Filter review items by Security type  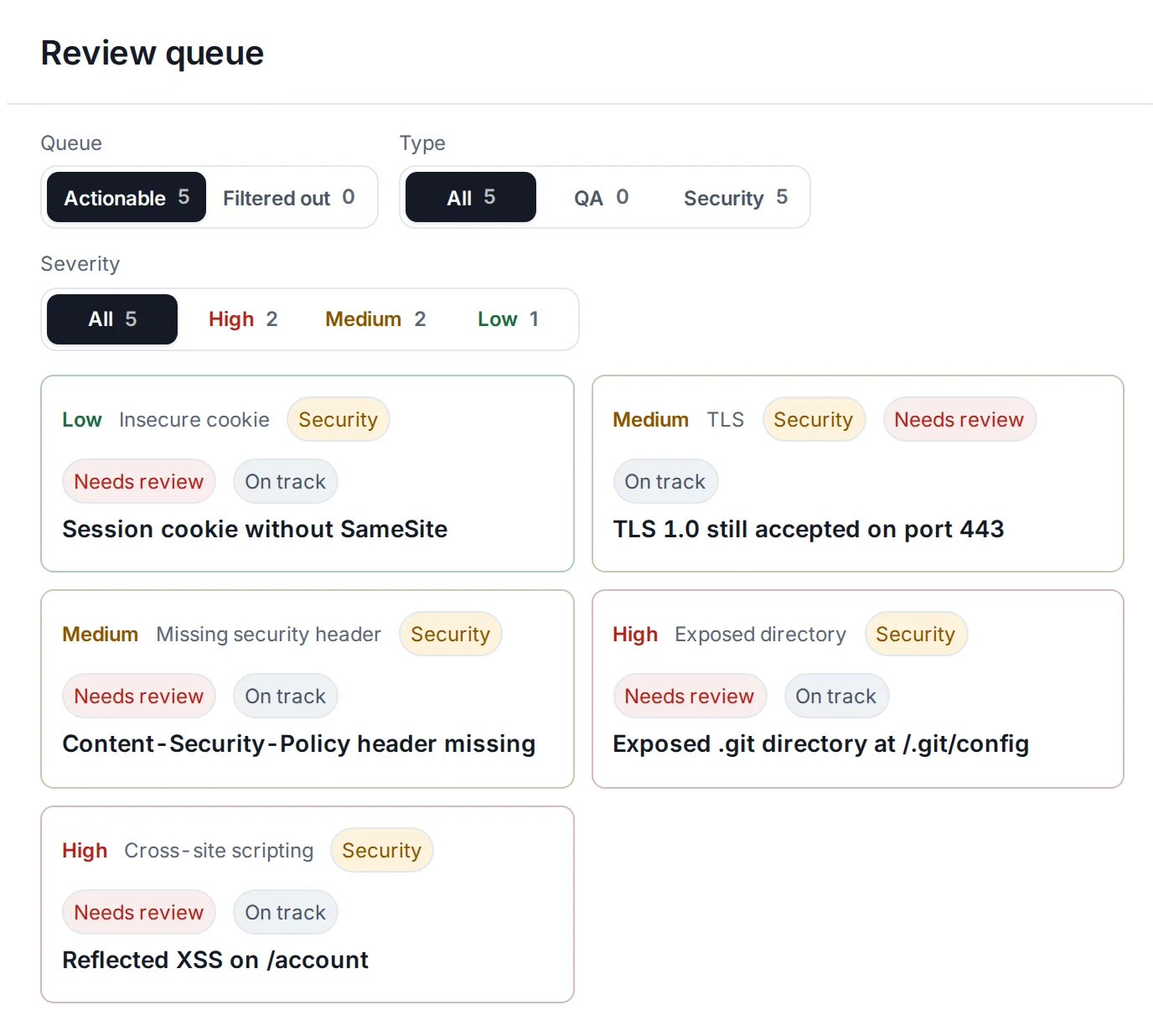tap(736, 197)
